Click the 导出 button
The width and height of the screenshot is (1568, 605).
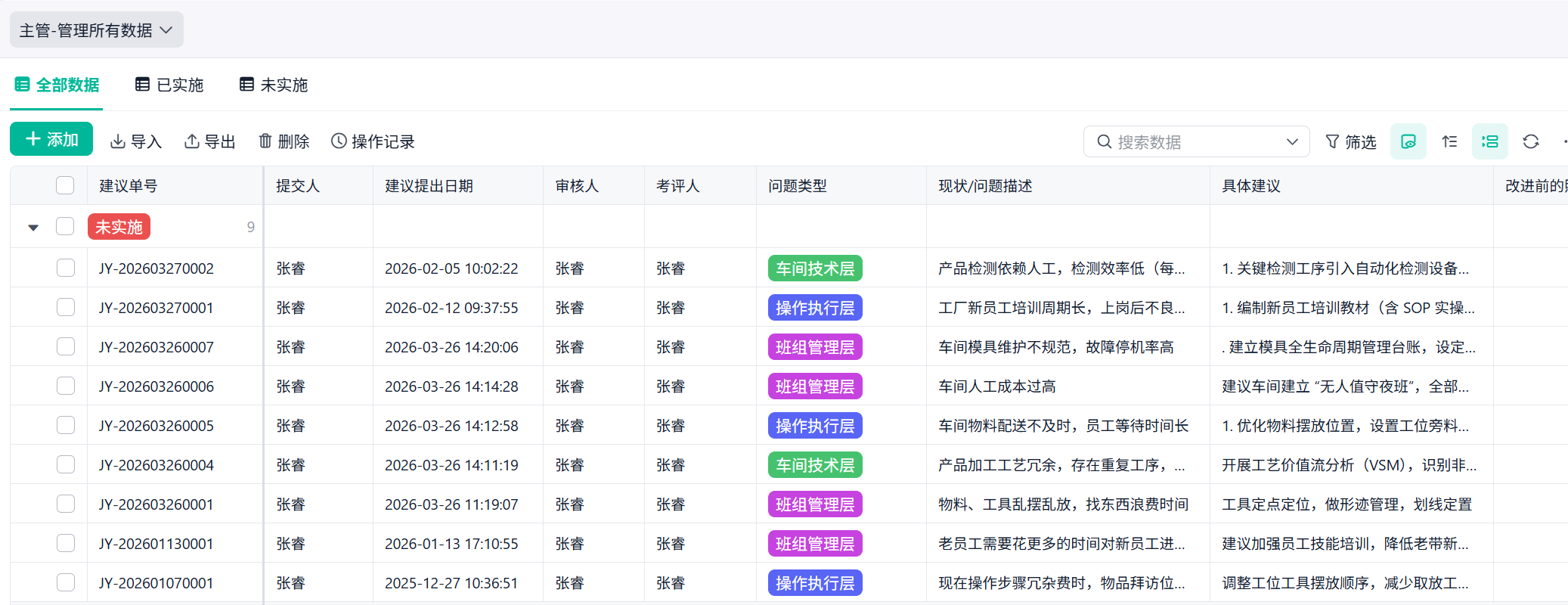(x=210, y=141)
